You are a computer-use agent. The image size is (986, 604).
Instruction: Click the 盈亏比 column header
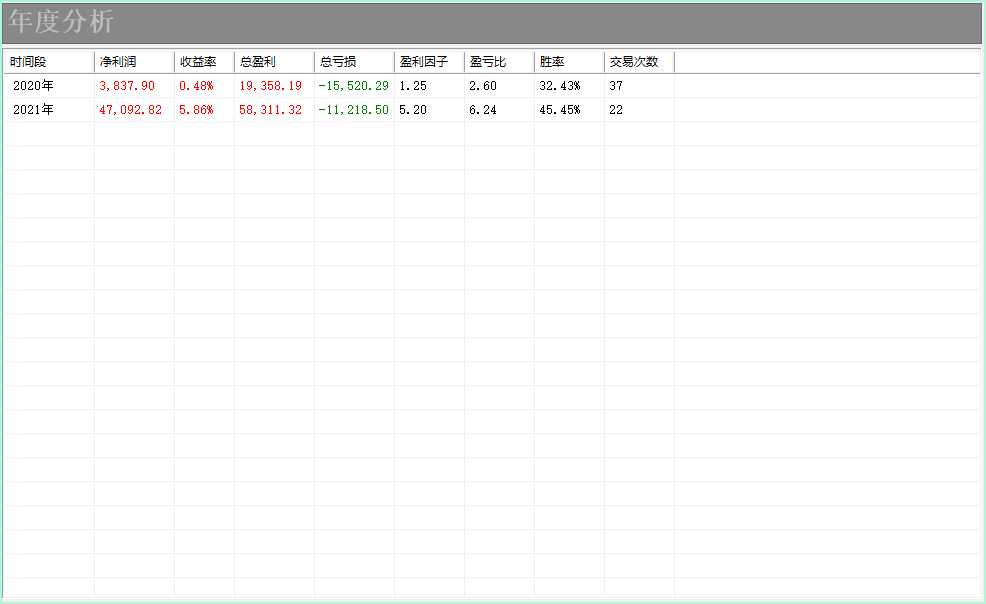(x=499, y=62)
